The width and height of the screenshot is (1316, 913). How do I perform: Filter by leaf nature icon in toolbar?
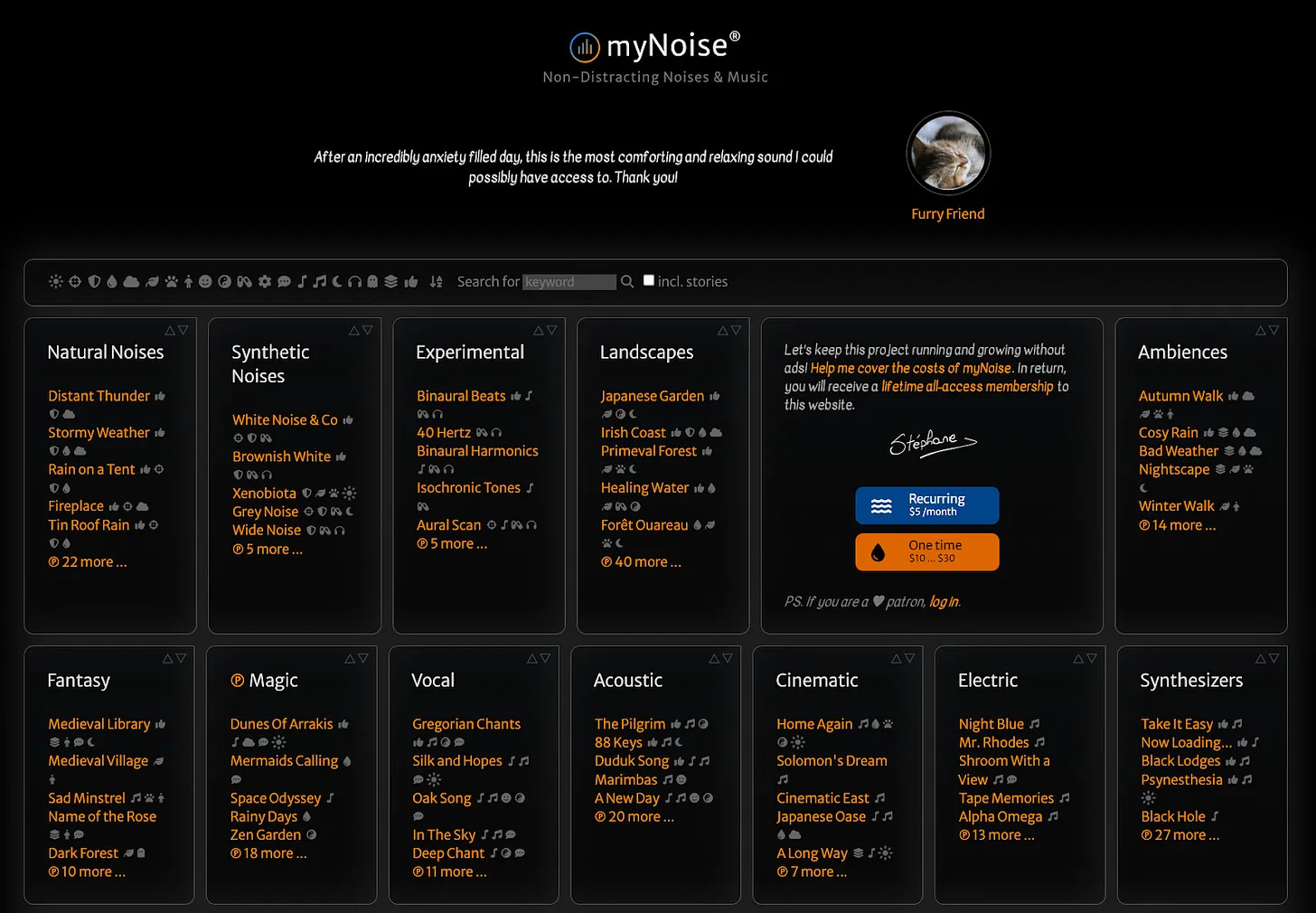click(152, 281)
